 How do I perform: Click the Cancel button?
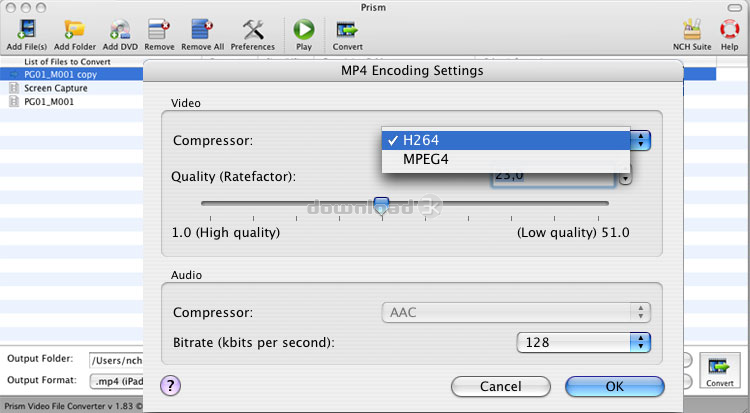[x=500, y=386]
